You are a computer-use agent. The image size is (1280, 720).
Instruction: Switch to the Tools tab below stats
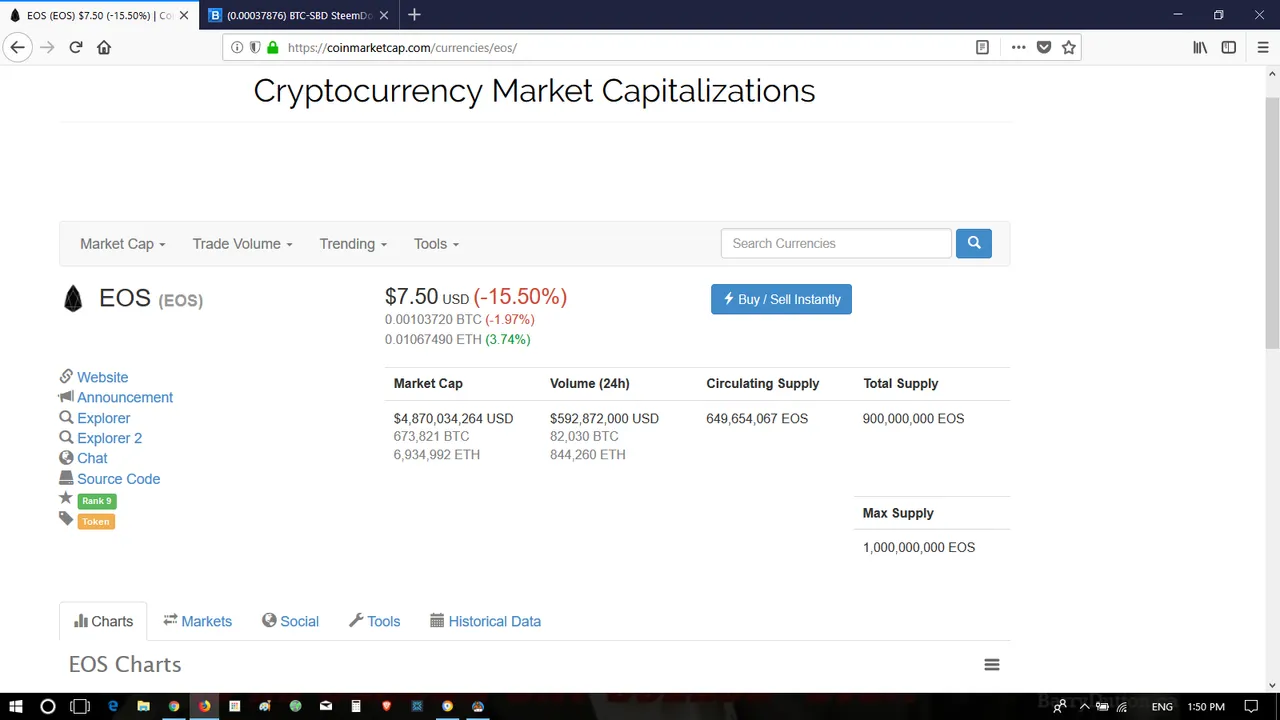point(374,621)
